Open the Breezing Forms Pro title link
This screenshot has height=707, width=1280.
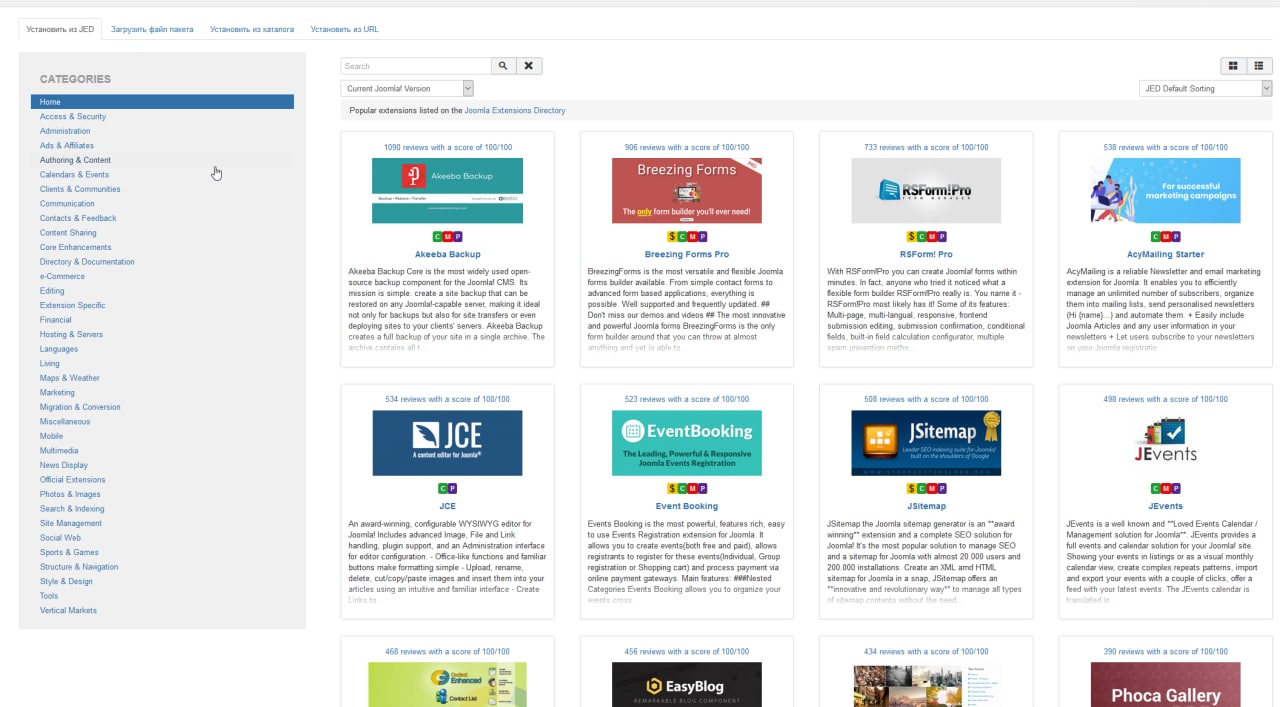tap(687, 254)
